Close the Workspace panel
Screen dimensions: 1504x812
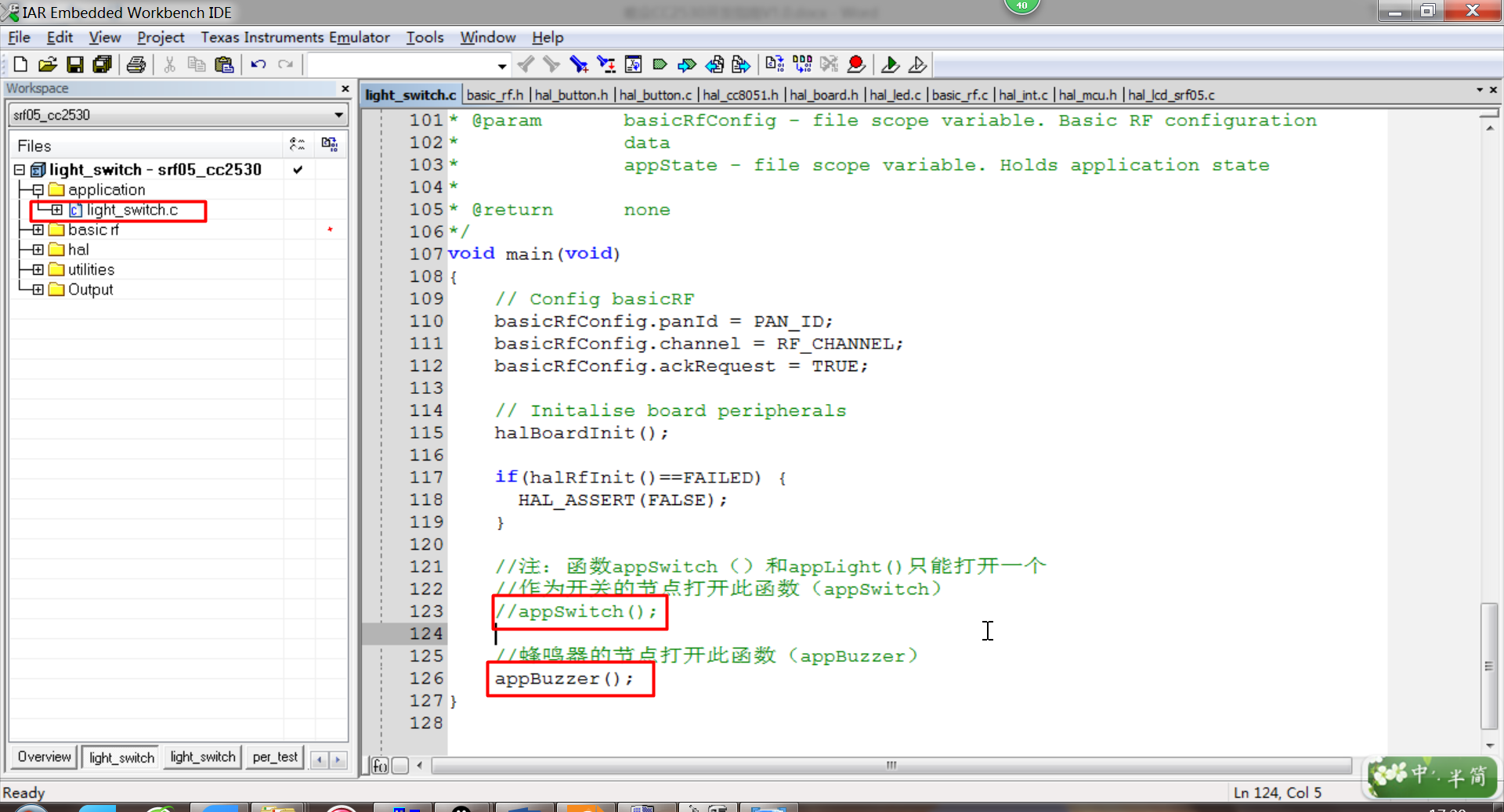point(345,88)
